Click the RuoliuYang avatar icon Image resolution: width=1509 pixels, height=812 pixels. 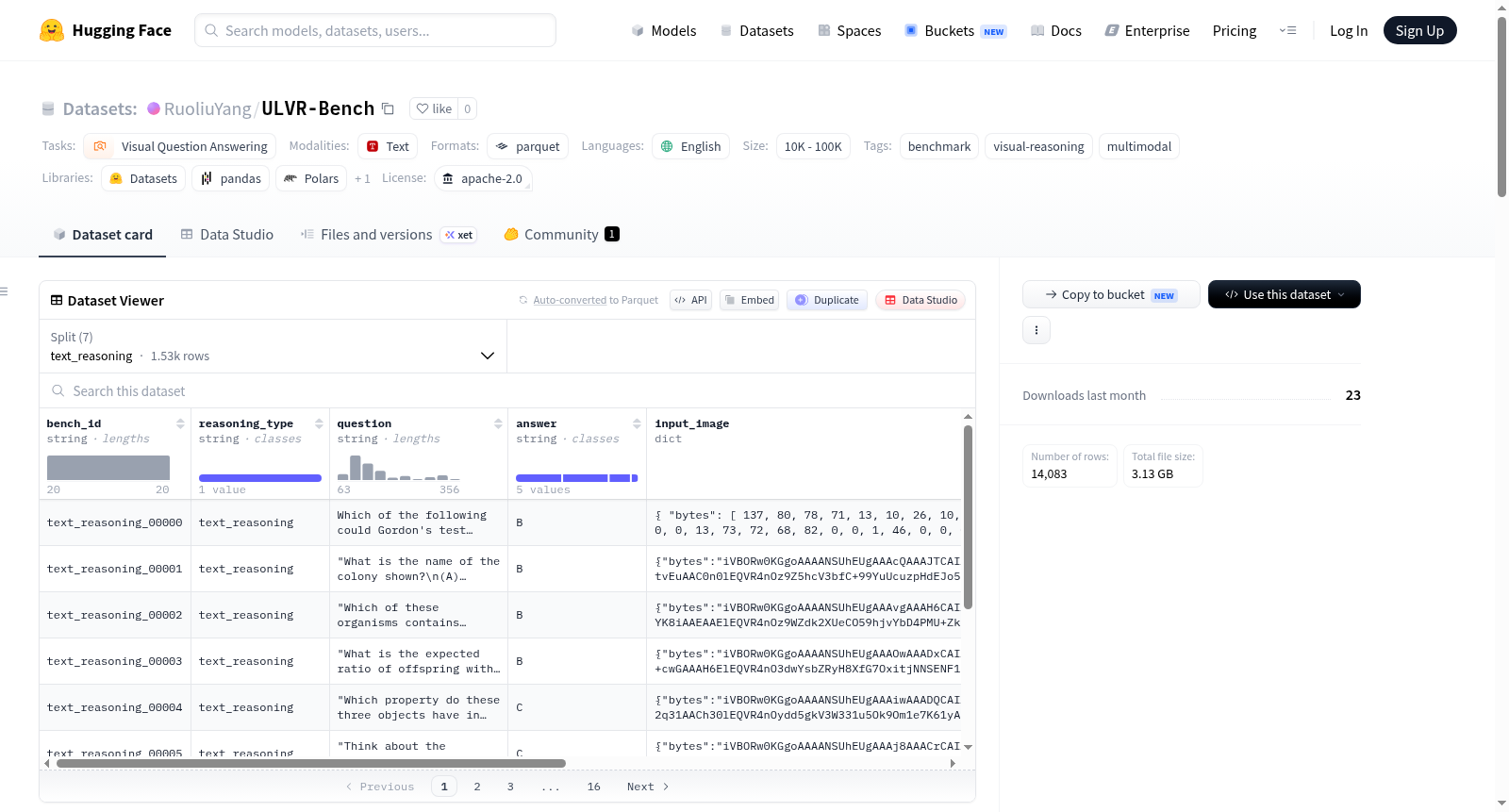pos(154,108)
